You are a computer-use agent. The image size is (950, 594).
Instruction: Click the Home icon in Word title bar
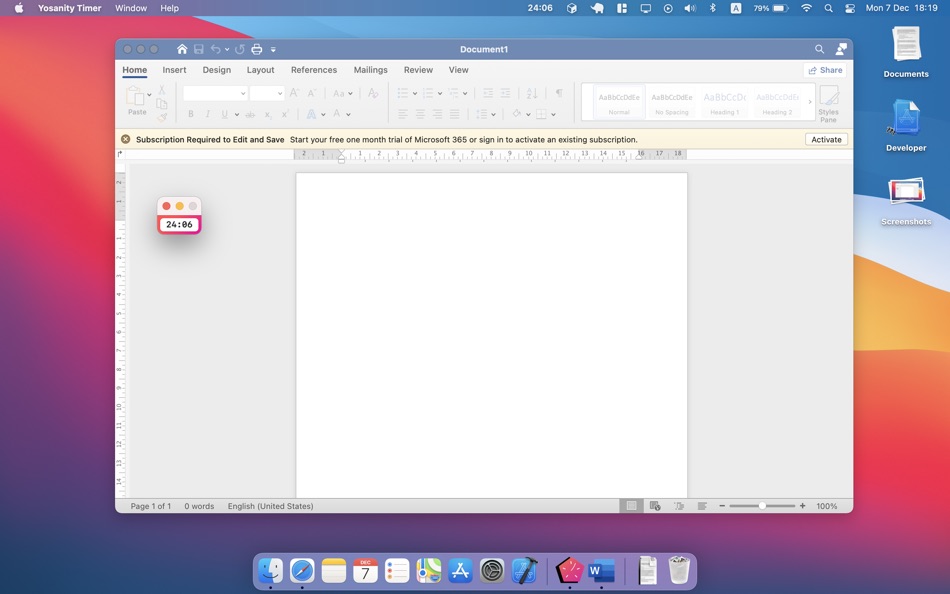(182, 49)
